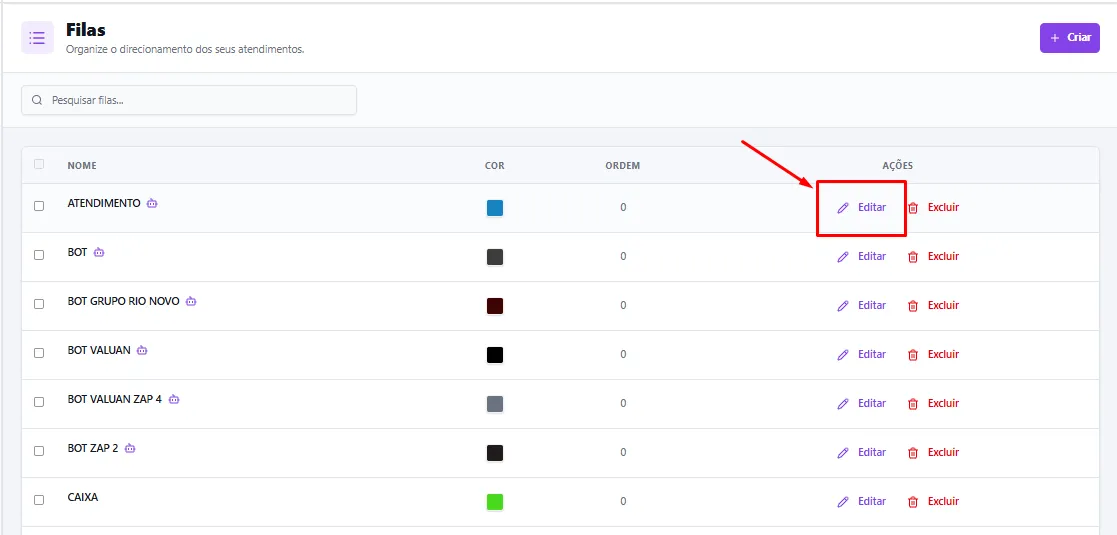Click order value 0 in CAIXA row
Image resolution: width=1117 pixels, height=535 pixels.
pos(623,502)
